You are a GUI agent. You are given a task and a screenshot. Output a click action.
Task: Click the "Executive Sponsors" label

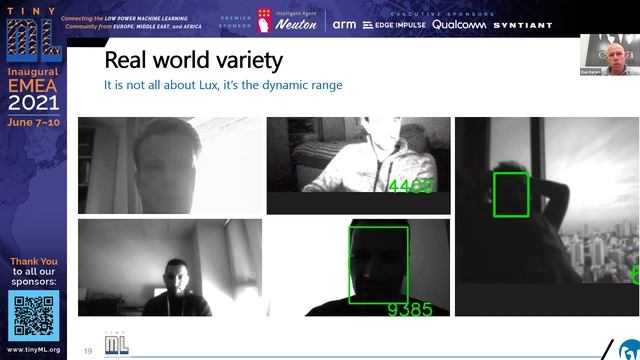(442, 14)
